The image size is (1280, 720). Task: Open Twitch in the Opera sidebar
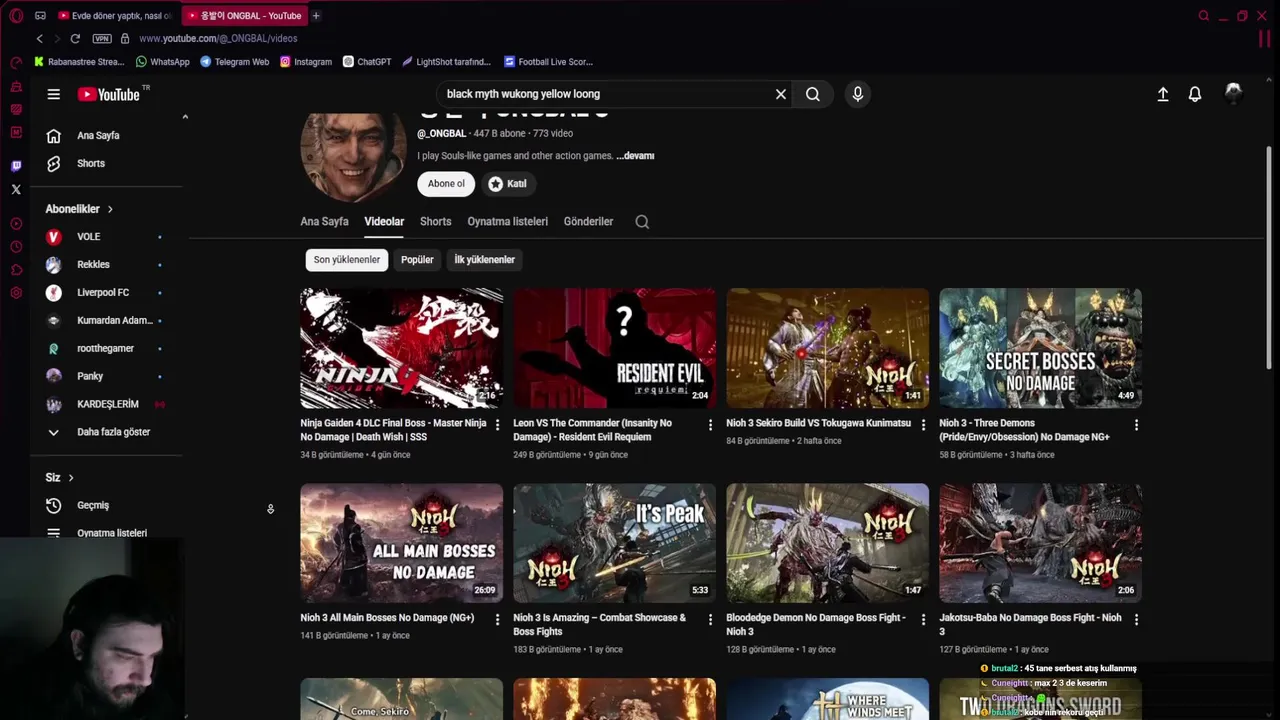pos(16,166)
